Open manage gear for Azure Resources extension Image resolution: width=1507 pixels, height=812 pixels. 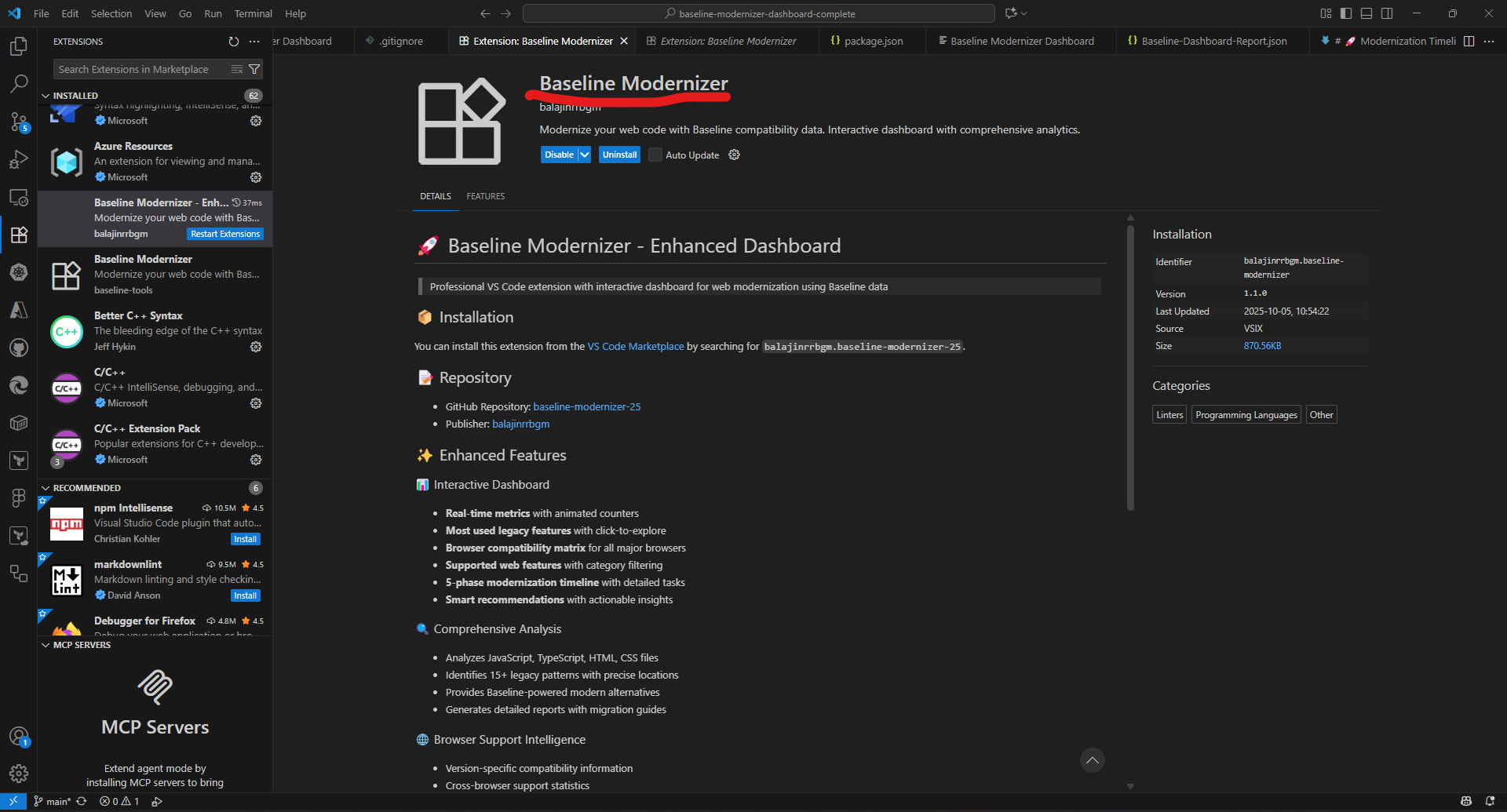point(256,177)
